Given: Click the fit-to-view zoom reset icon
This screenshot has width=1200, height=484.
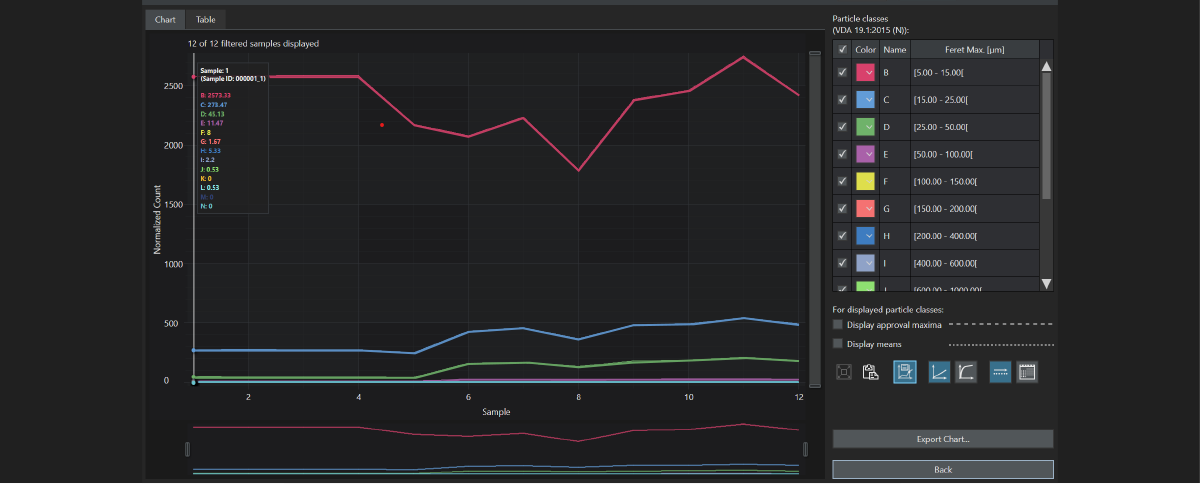Looking at the screenshot, I should [x=844, y=372].
